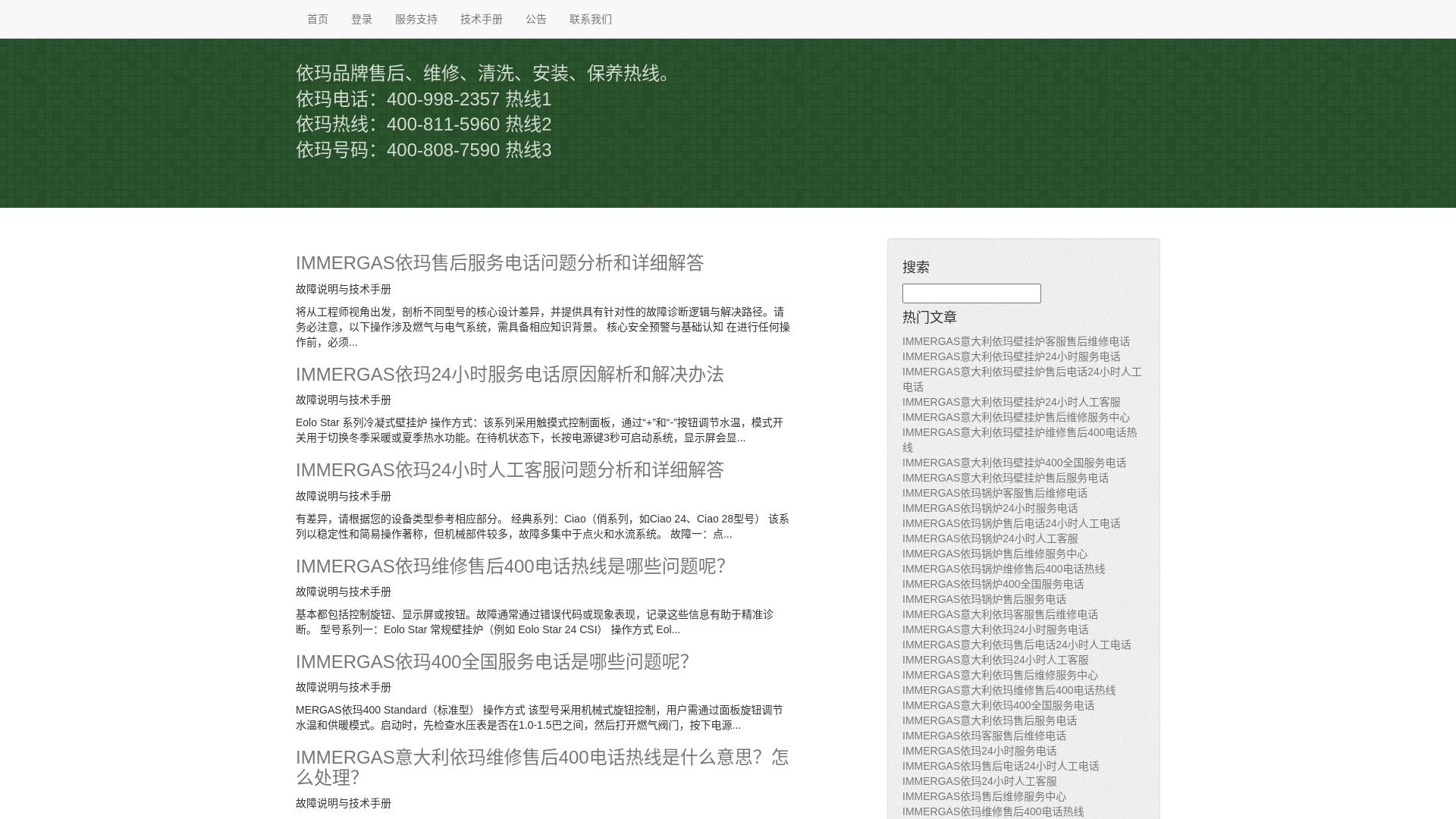Image resolution: width=1456 pixels, height=819 pixels.
Task: Click sidebar link IMMERGAS意大利依玛壁挂炉维修售后400电话热线
Action: pos(1020,440)
